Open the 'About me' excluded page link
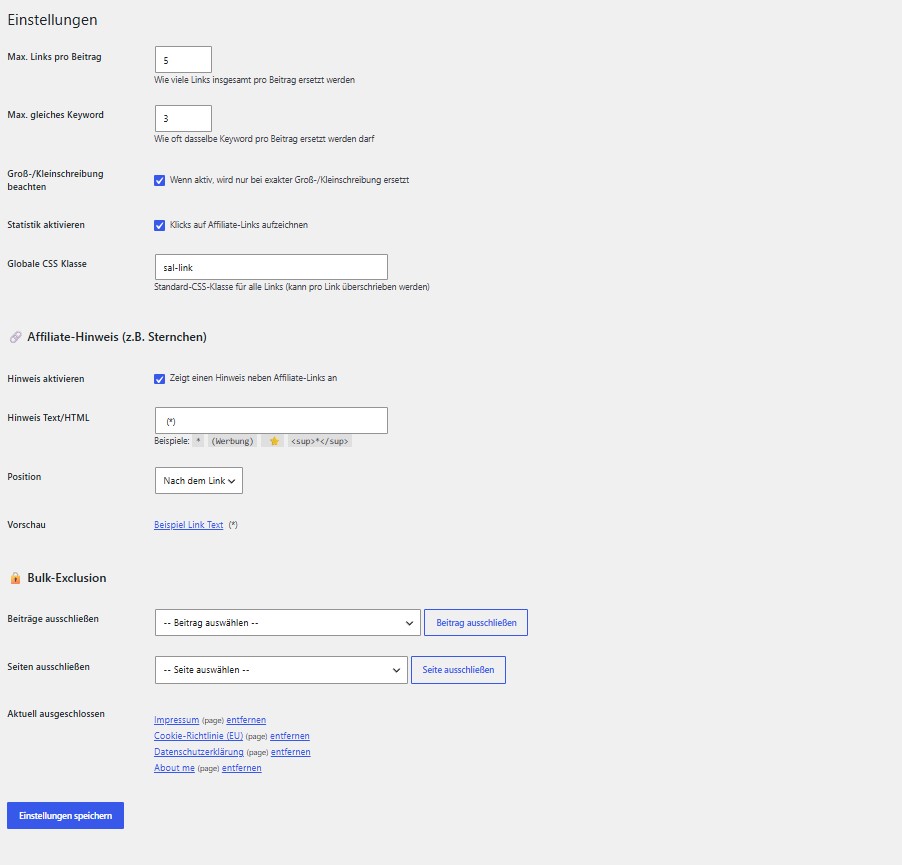902x865 pixels. tap(174, 768)
